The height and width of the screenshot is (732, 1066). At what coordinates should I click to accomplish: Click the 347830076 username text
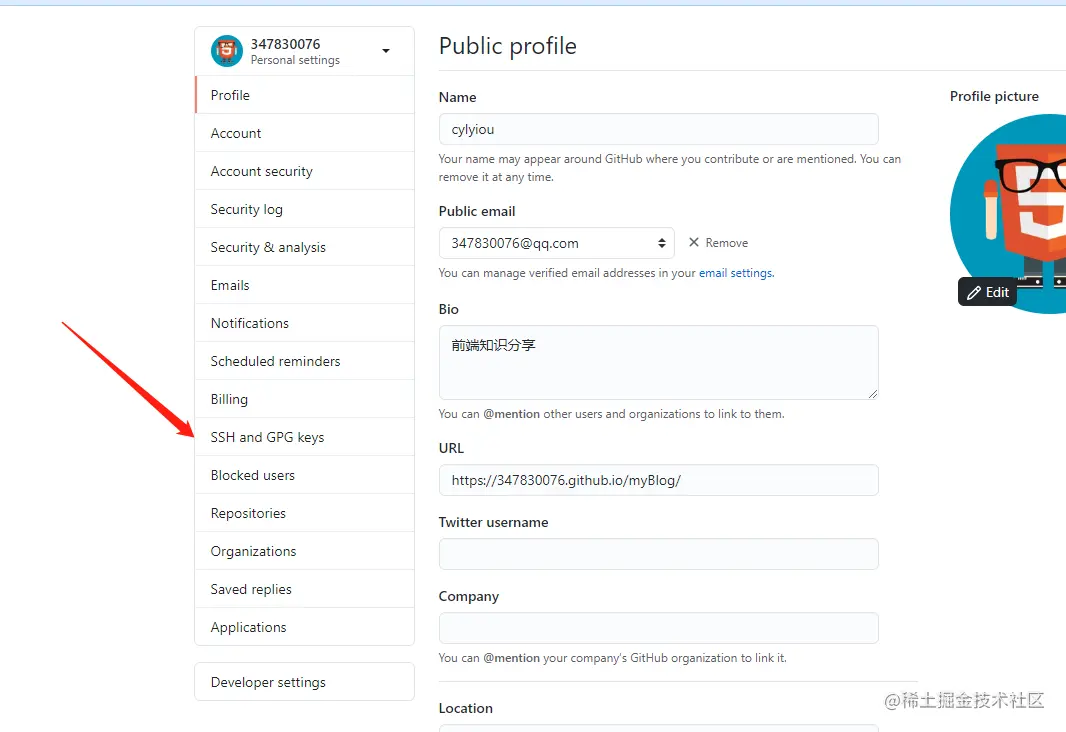click(286, 44)
